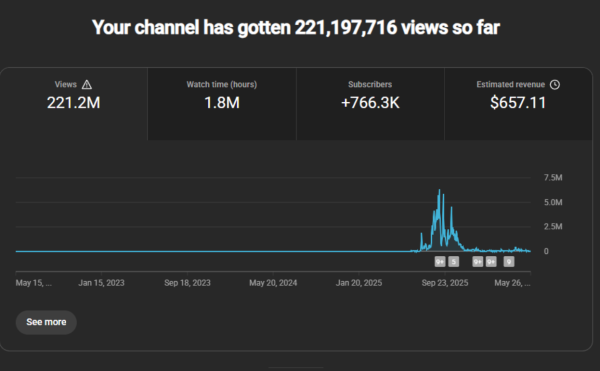Click the clock icon beside Estimated revenue
600x371 pixels.
[x=555, y=85]
